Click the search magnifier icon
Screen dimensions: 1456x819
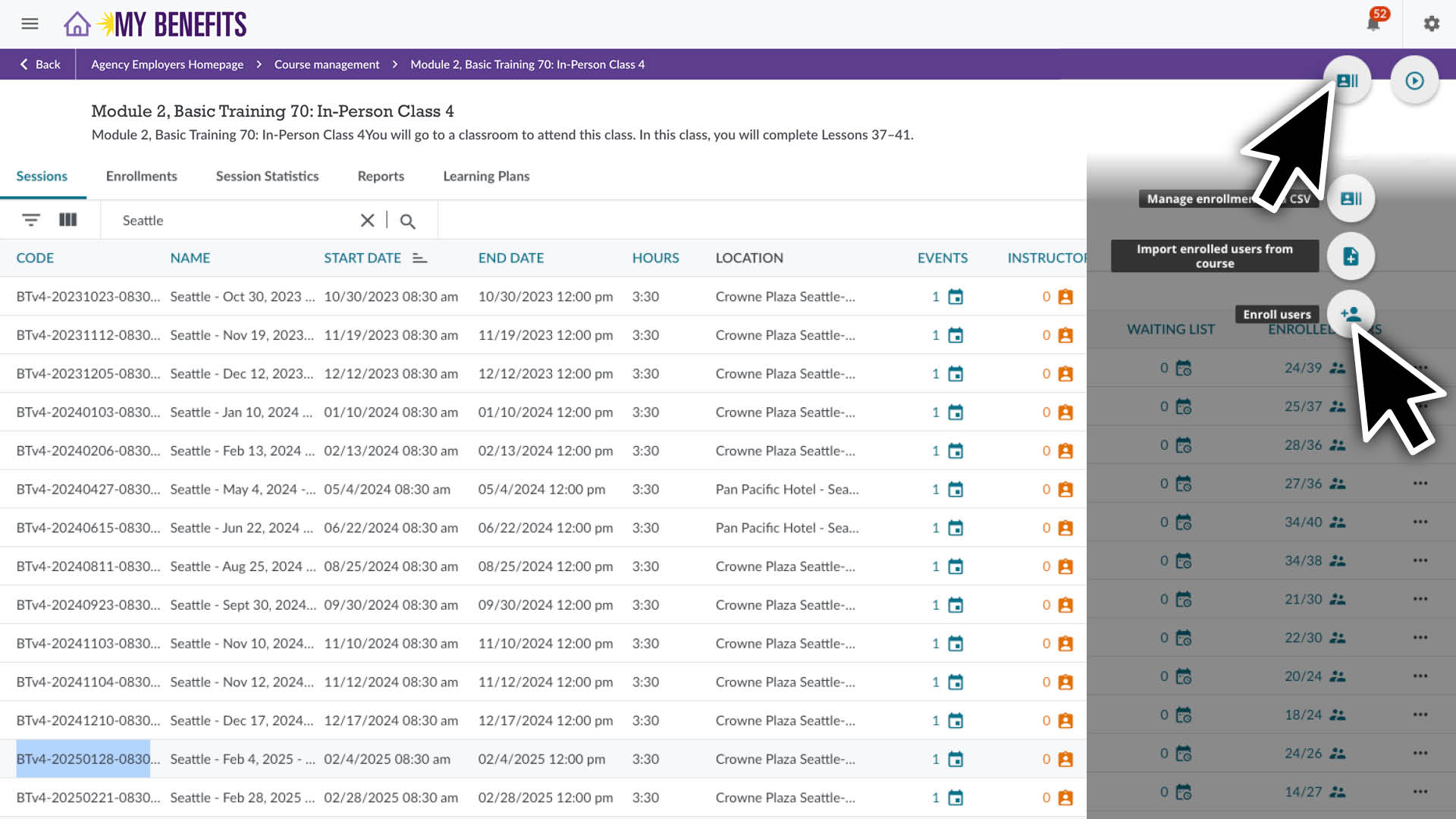pyautogui.click(x=407, y=221)
